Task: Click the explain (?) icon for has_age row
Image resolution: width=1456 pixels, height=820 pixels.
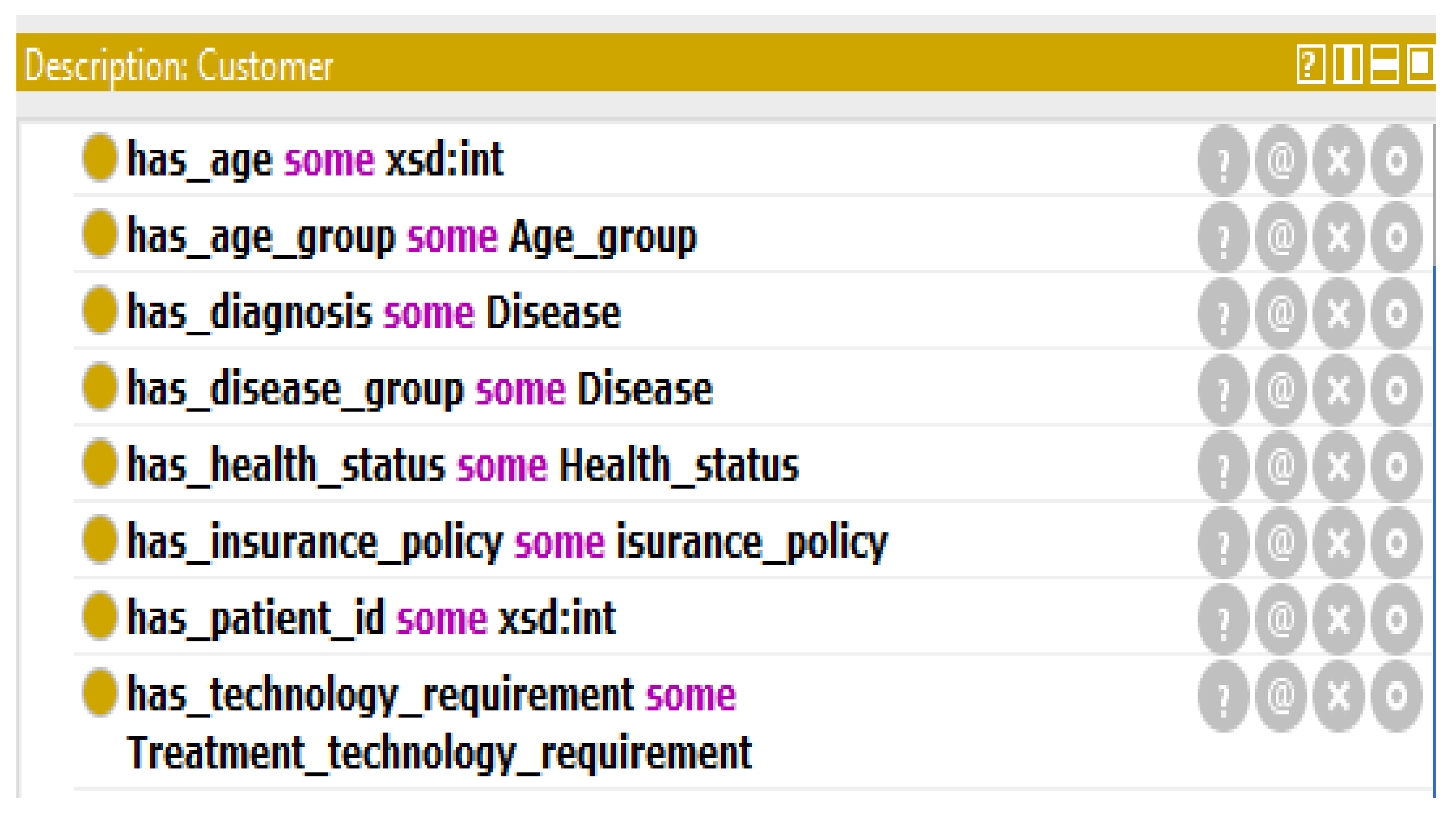Action: click(x=1224, y=160)
